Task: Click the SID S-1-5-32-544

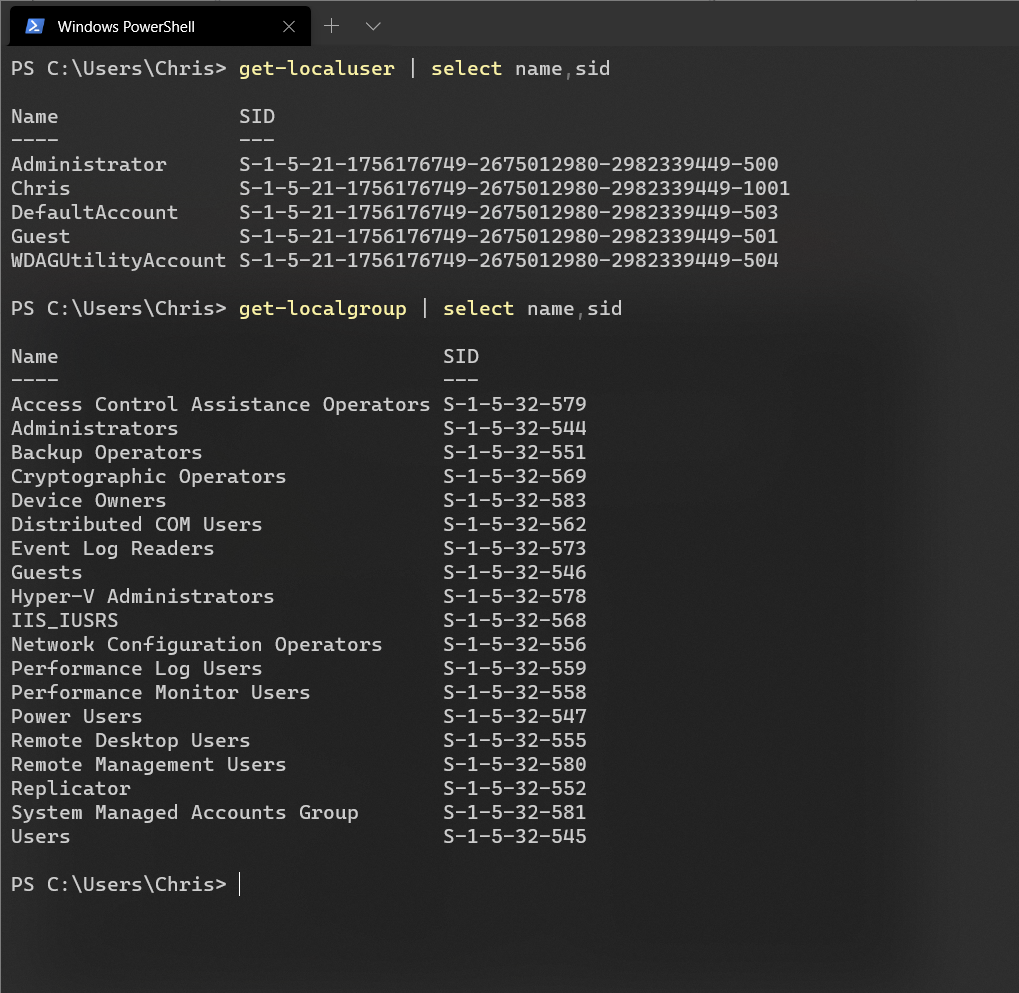Action: click(515, 429)
